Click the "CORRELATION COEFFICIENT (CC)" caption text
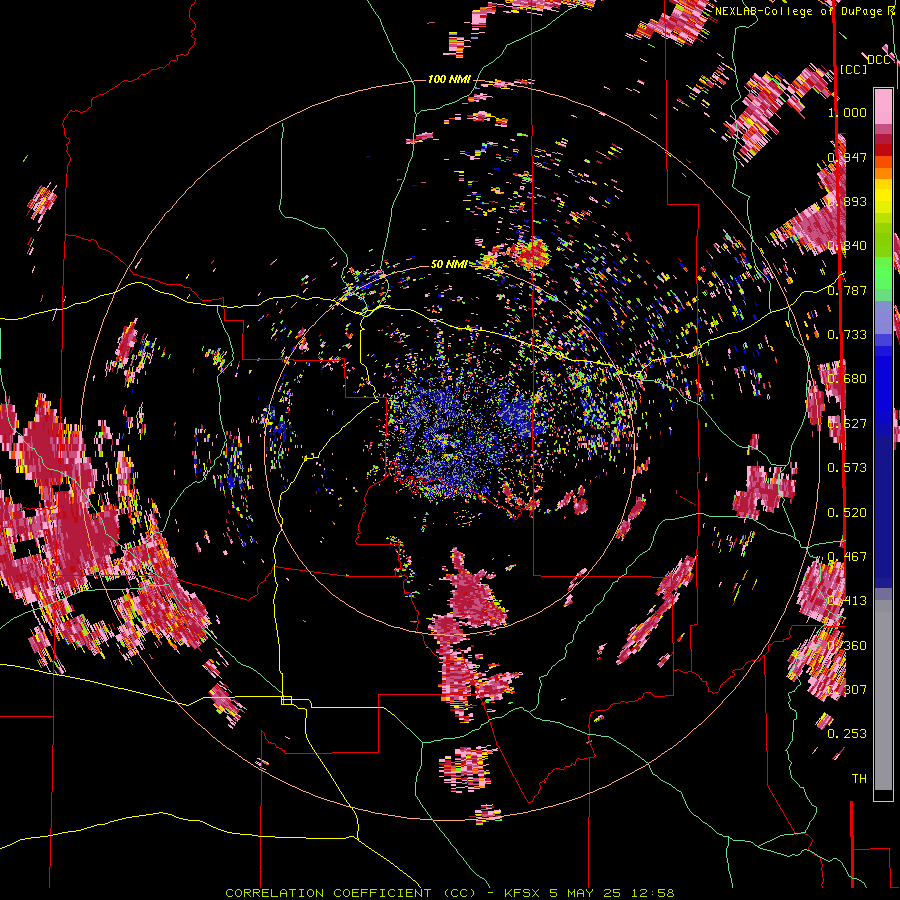This screenshot has height=900, width=900. (350, 893)
